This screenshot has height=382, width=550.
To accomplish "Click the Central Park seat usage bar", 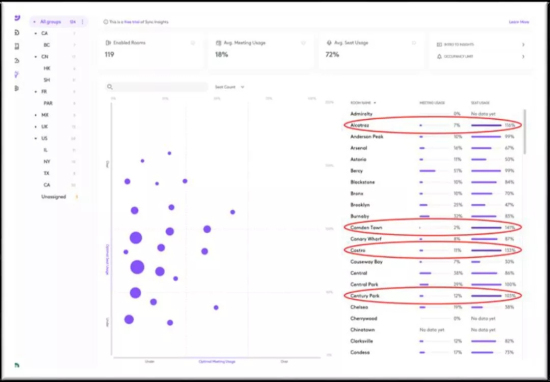I will tap(486, 284).
